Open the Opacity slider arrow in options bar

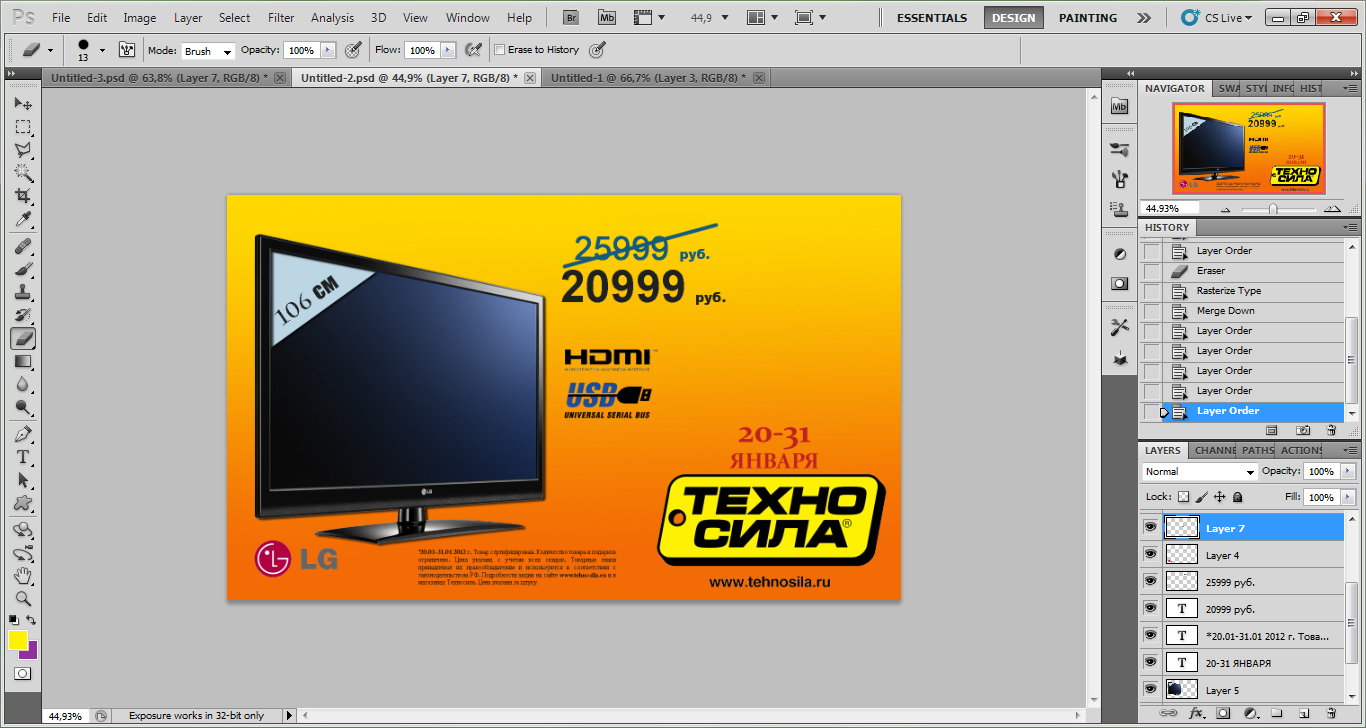[x=327, y=50]
